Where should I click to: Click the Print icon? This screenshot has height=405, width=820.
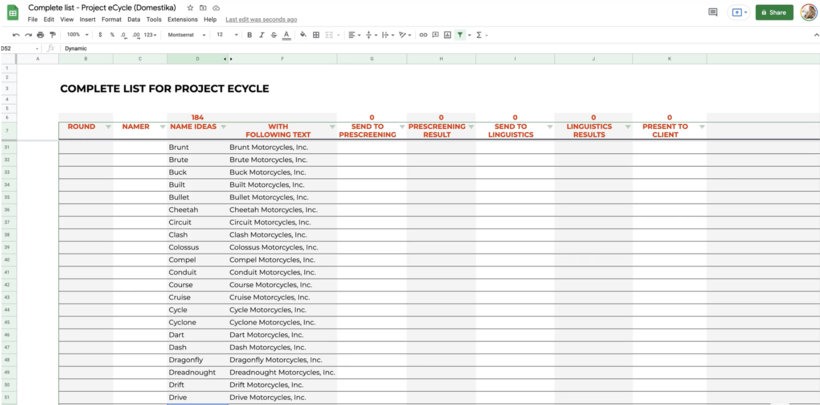40,35
